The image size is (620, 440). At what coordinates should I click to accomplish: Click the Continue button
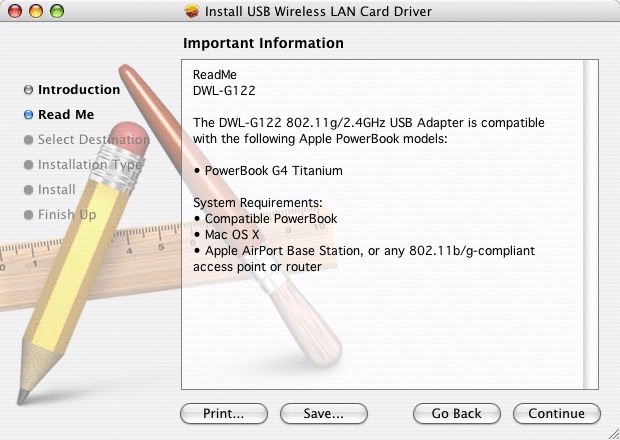[x=556, y=414]
